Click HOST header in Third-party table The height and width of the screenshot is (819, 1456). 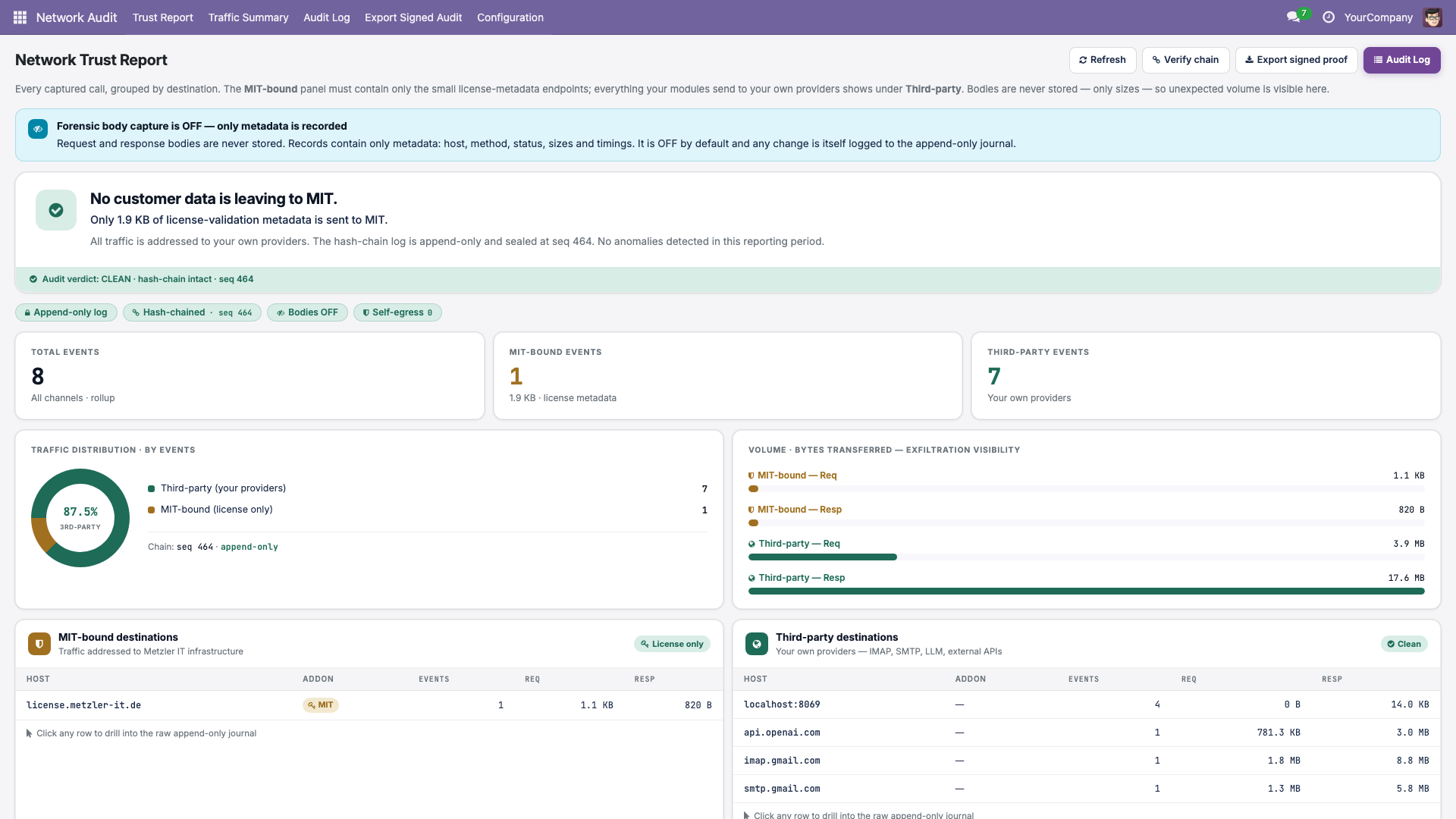pos(755,679)
